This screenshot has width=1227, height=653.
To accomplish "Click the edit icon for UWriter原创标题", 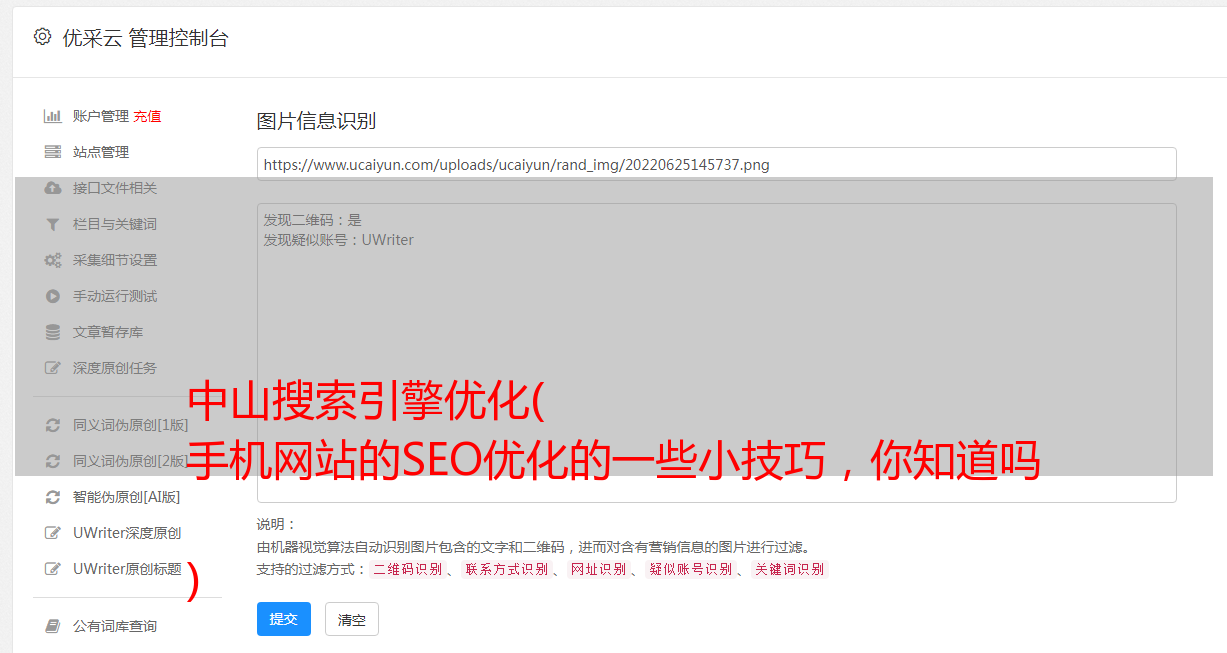I will (53, 569).
